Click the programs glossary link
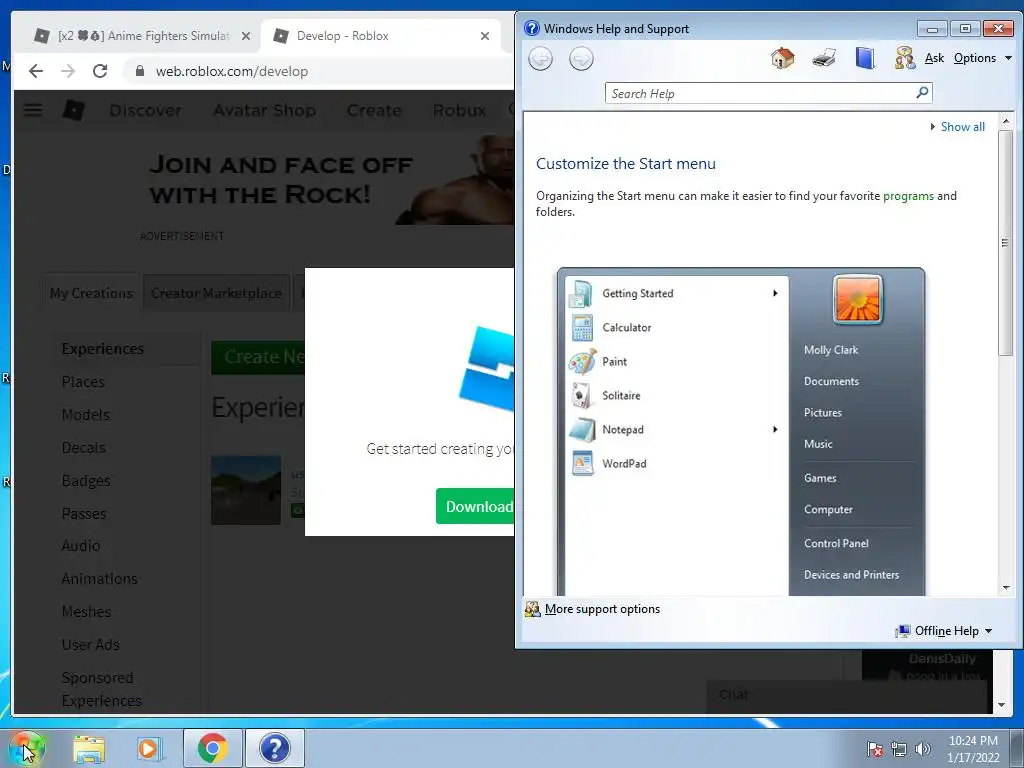 pos(908,196)
